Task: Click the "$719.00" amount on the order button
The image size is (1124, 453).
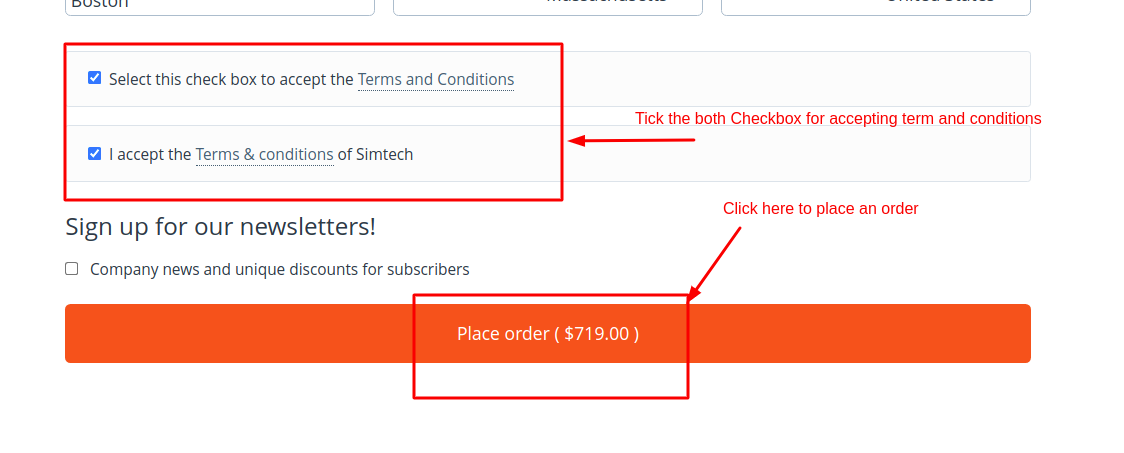Action: [x=596, y=333]
